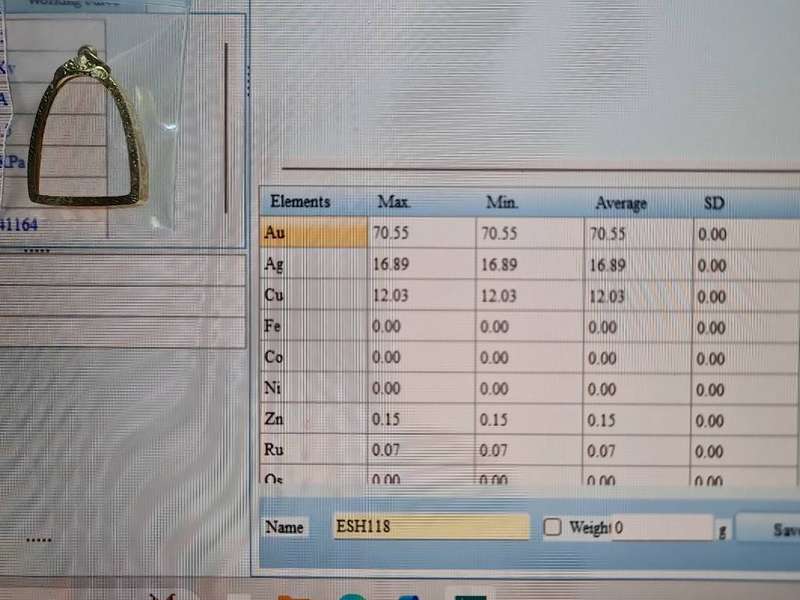
Task: Select the Zn element cell
Action: 313,420
